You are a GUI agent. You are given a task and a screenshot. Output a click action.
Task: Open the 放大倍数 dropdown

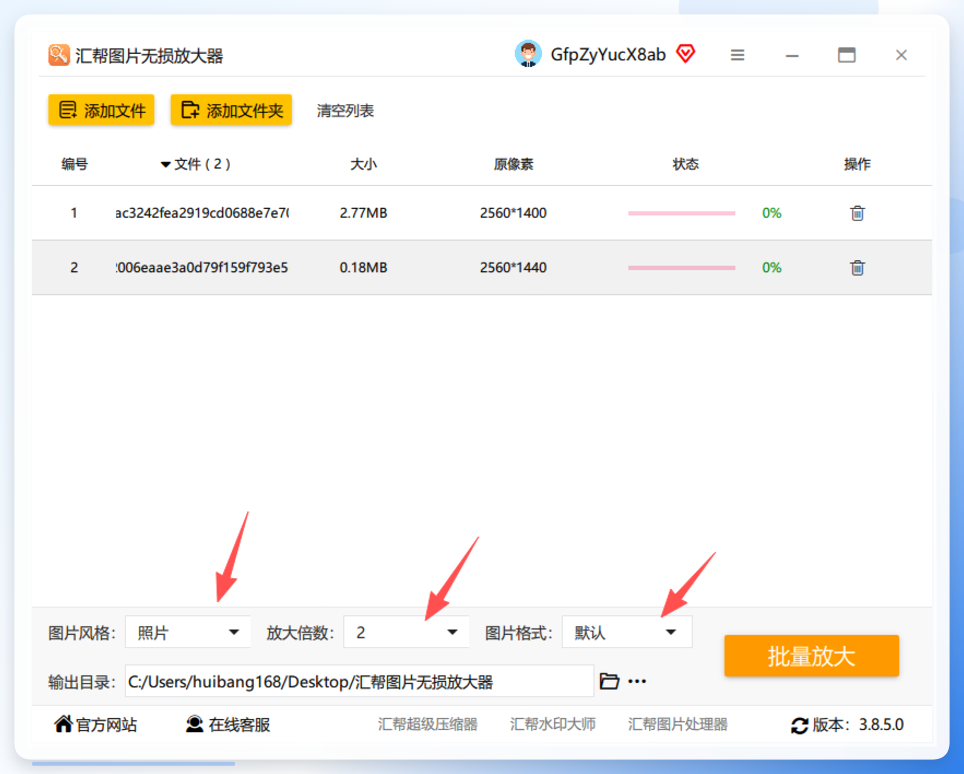click(x=406, y=632)
